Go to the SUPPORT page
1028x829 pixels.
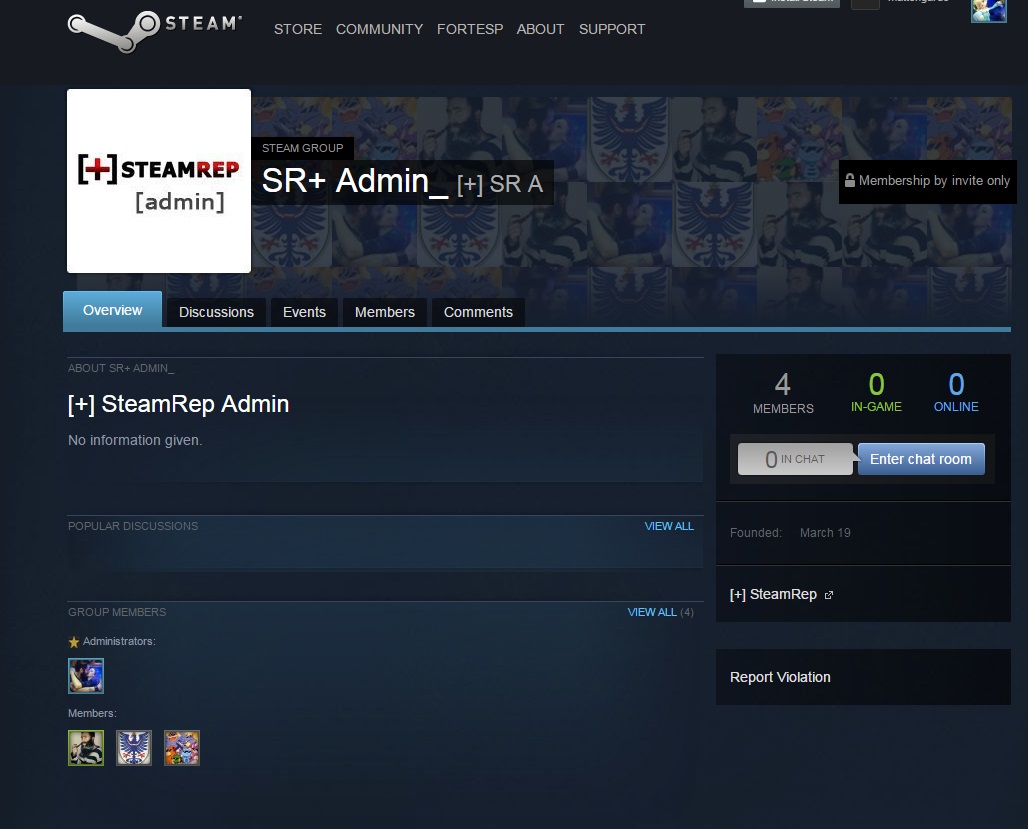pyautogui.click(x=611, y=29)
